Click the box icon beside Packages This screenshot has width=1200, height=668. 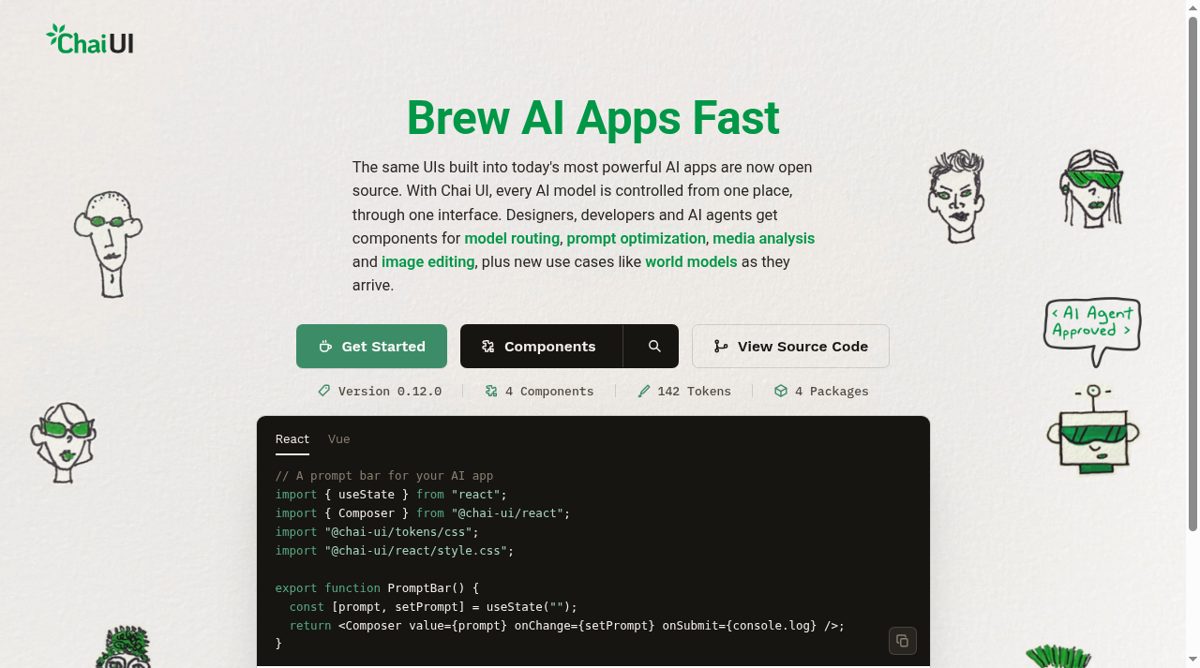781,391
